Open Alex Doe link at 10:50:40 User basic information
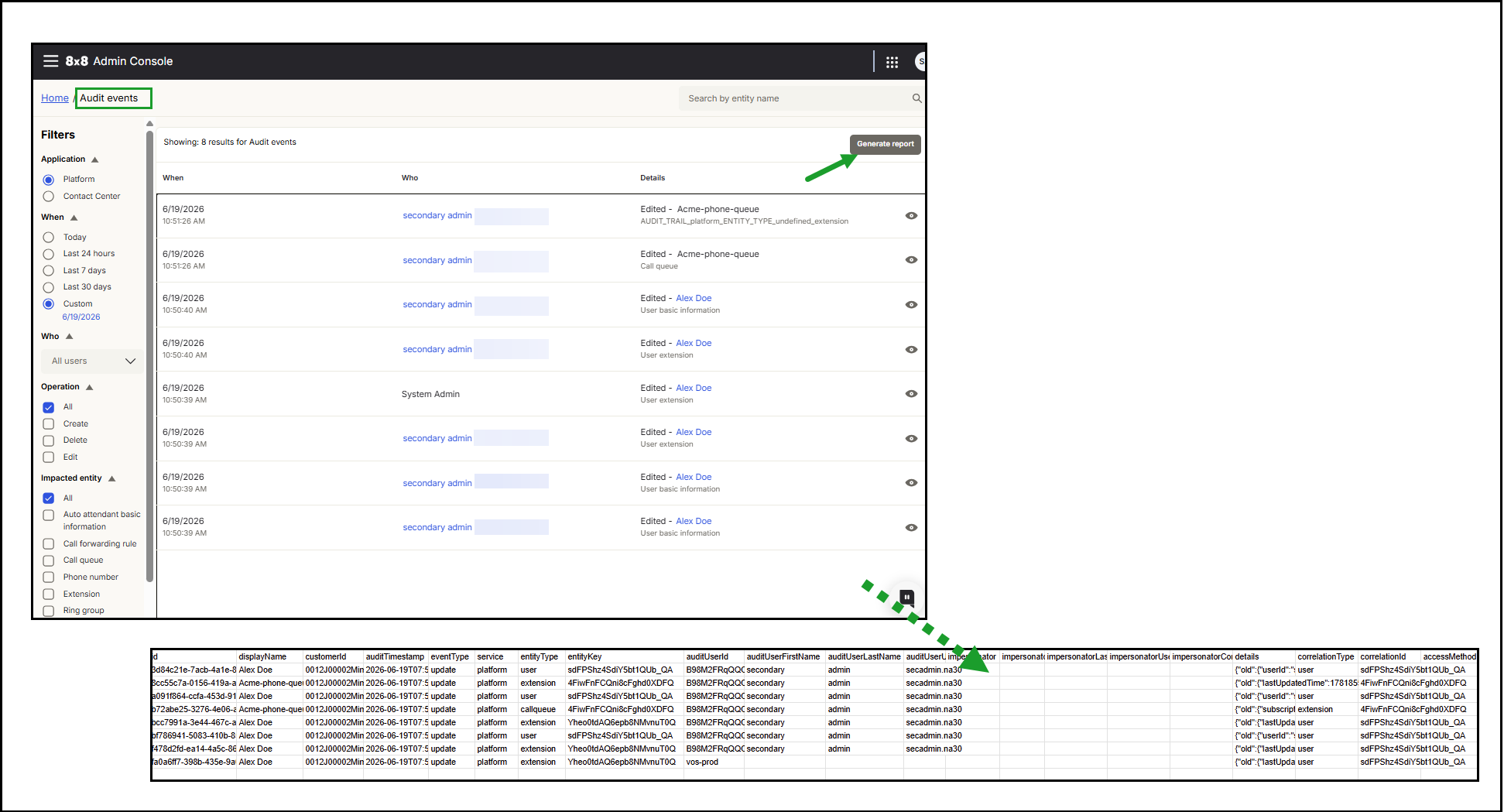1504x812 pixels. coord(694,299)
